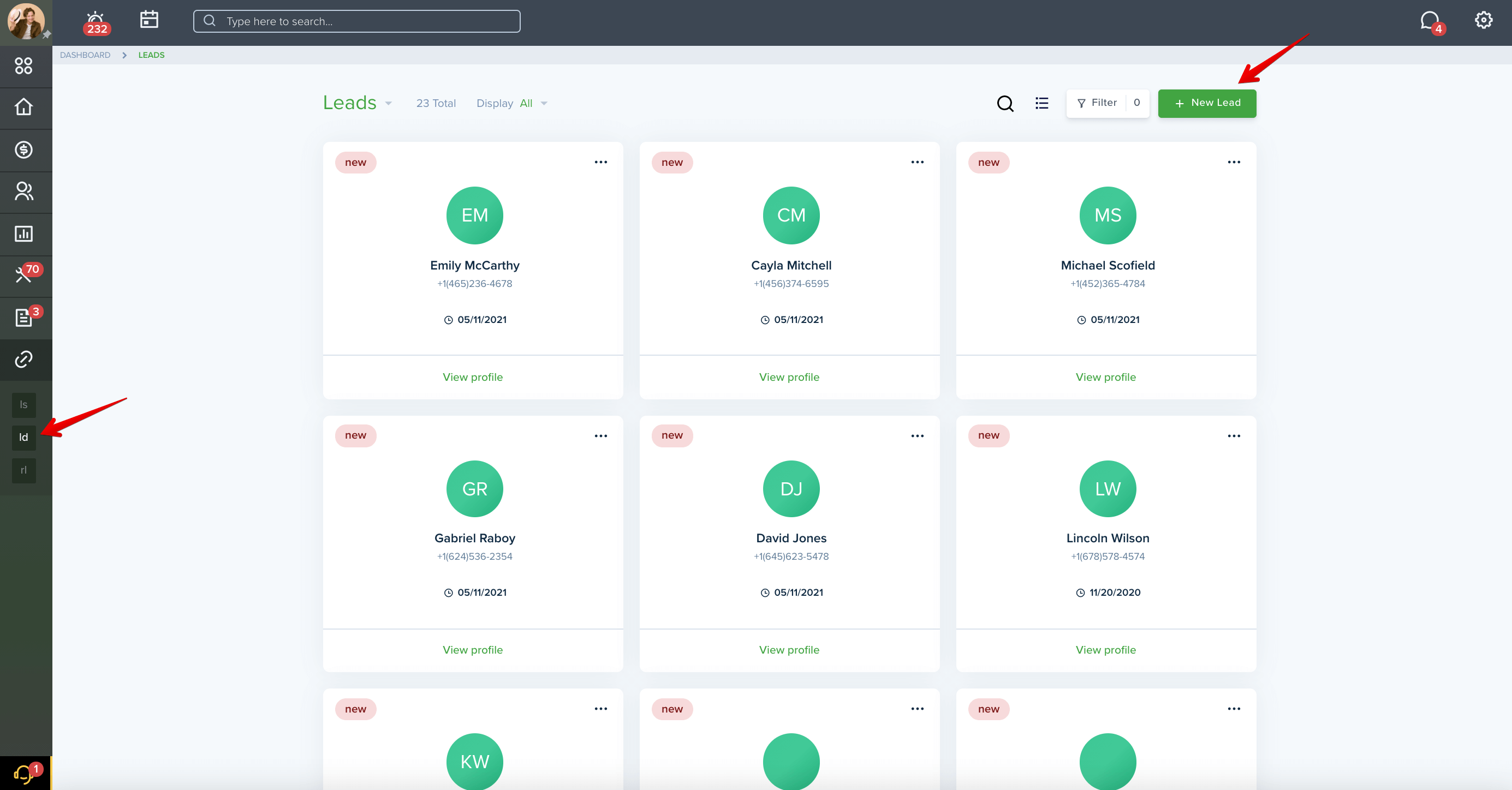
Task: Open the dollar finance icon in sidebar
Action: [x=23, y=149]
